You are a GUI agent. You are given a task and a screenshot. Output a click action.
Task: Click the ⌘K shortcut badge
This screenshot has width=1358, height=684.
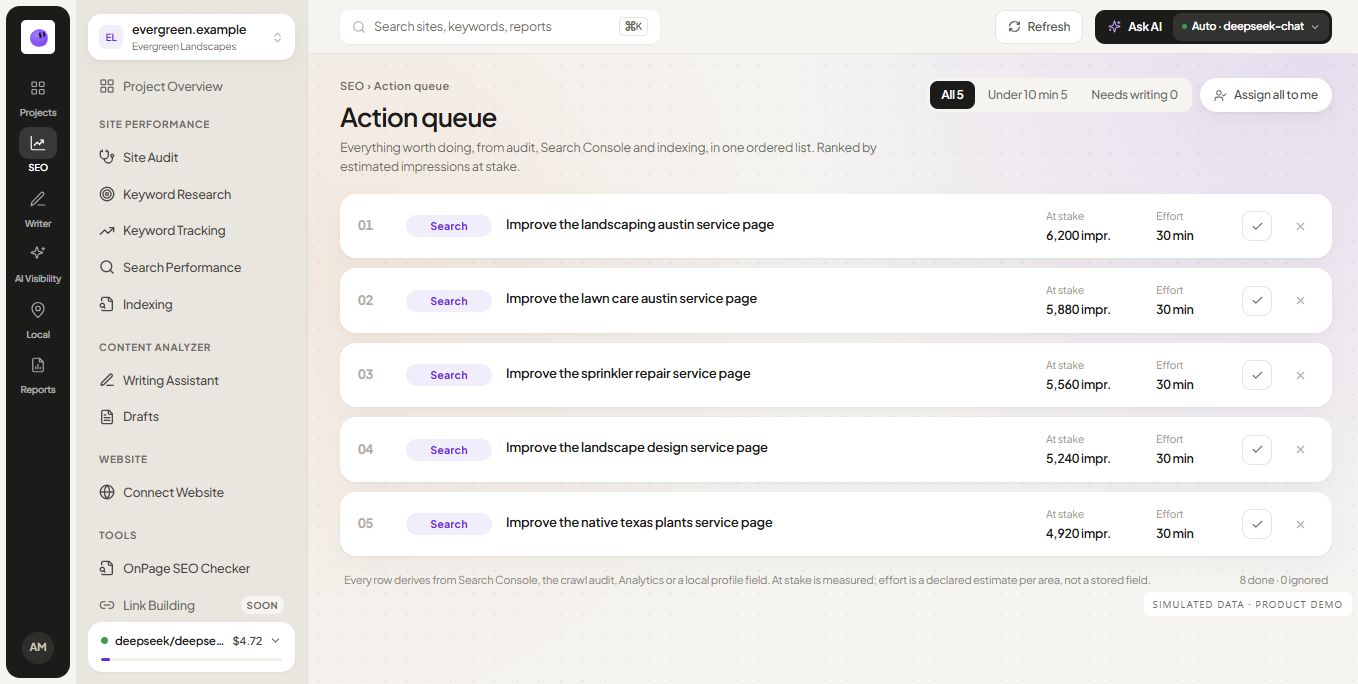coord(633,27)
